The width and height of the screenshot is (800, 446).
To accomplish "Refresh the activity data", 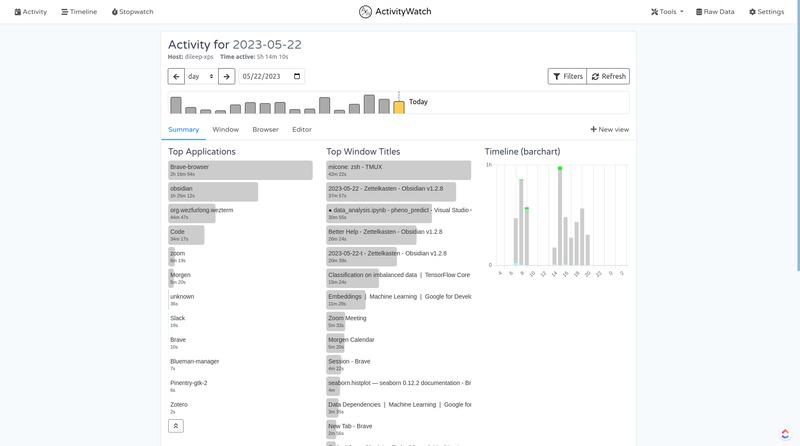I will (x=608, y=76).
